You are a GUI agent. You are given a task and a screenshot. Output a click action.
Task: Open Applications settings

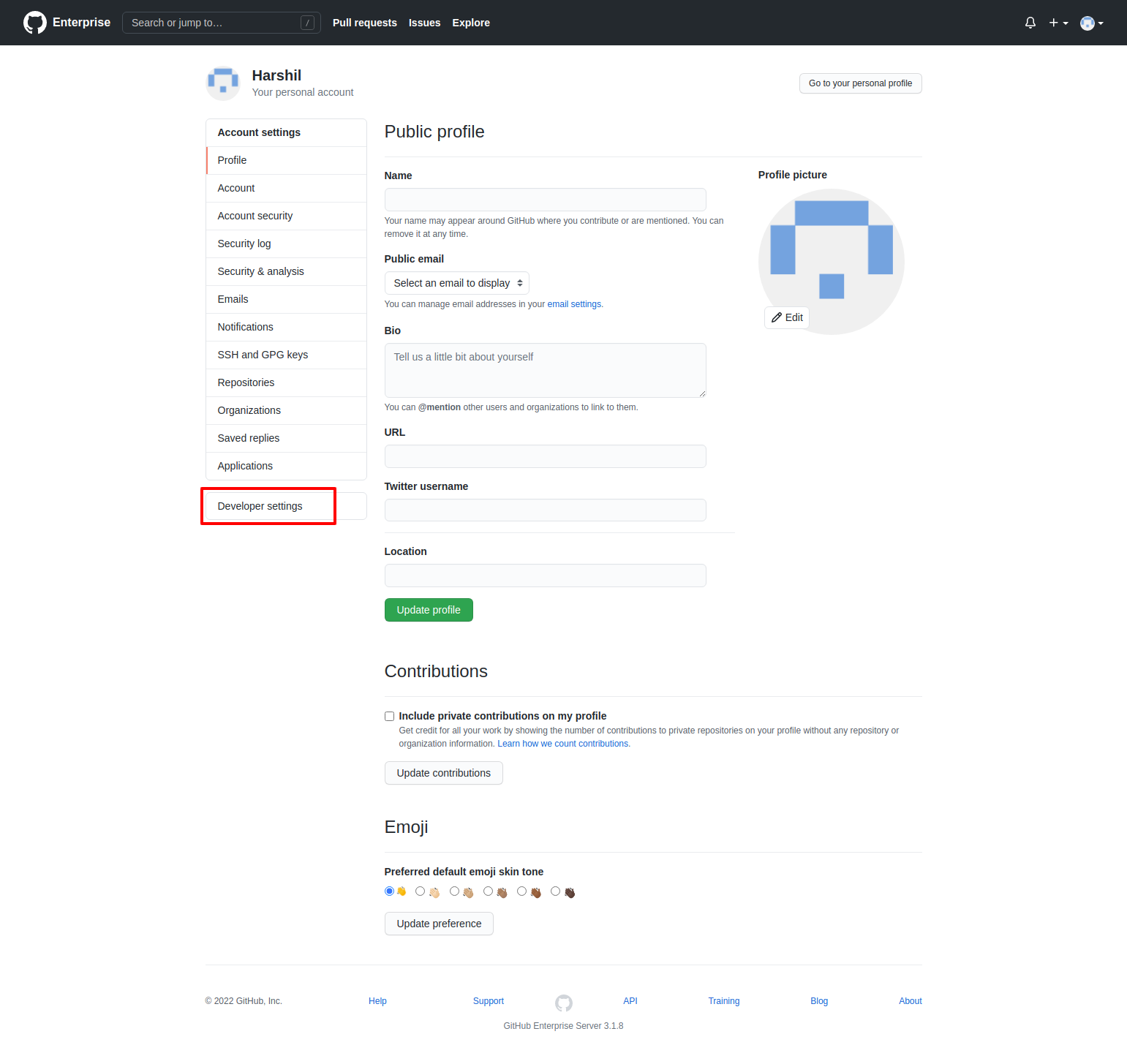[286, 466]
